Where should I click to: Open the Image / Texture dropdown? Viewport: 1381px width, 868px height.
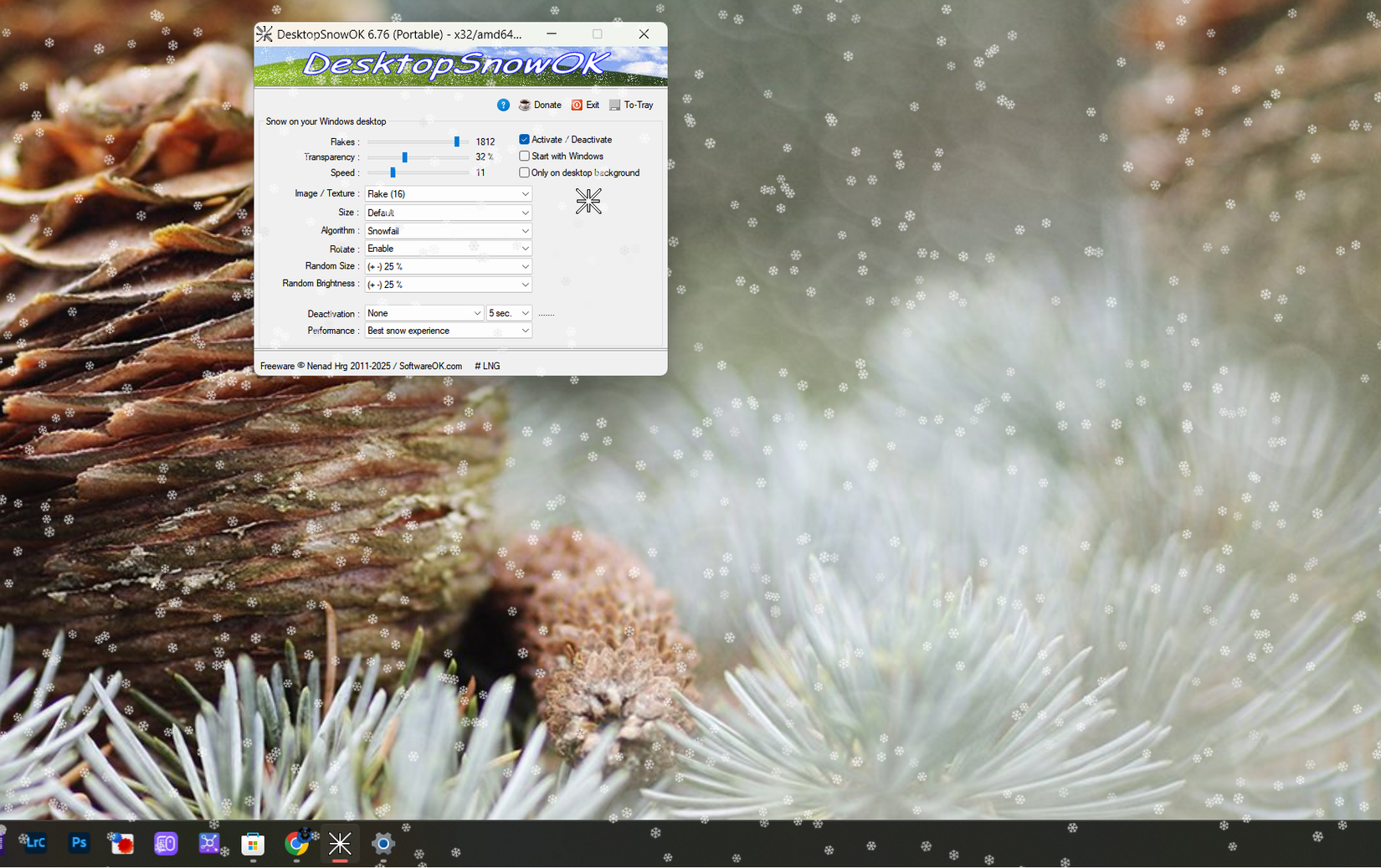coord(448,193)
